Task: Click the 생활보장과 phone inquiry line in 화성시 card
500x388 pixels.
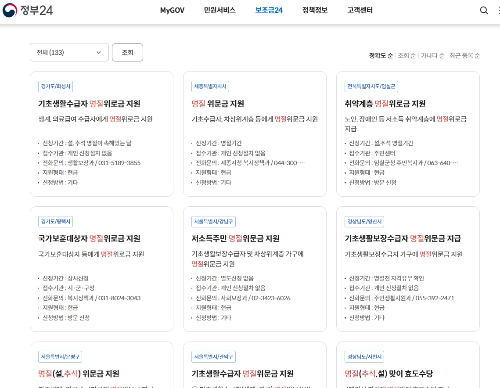Action: click(91, 163)
